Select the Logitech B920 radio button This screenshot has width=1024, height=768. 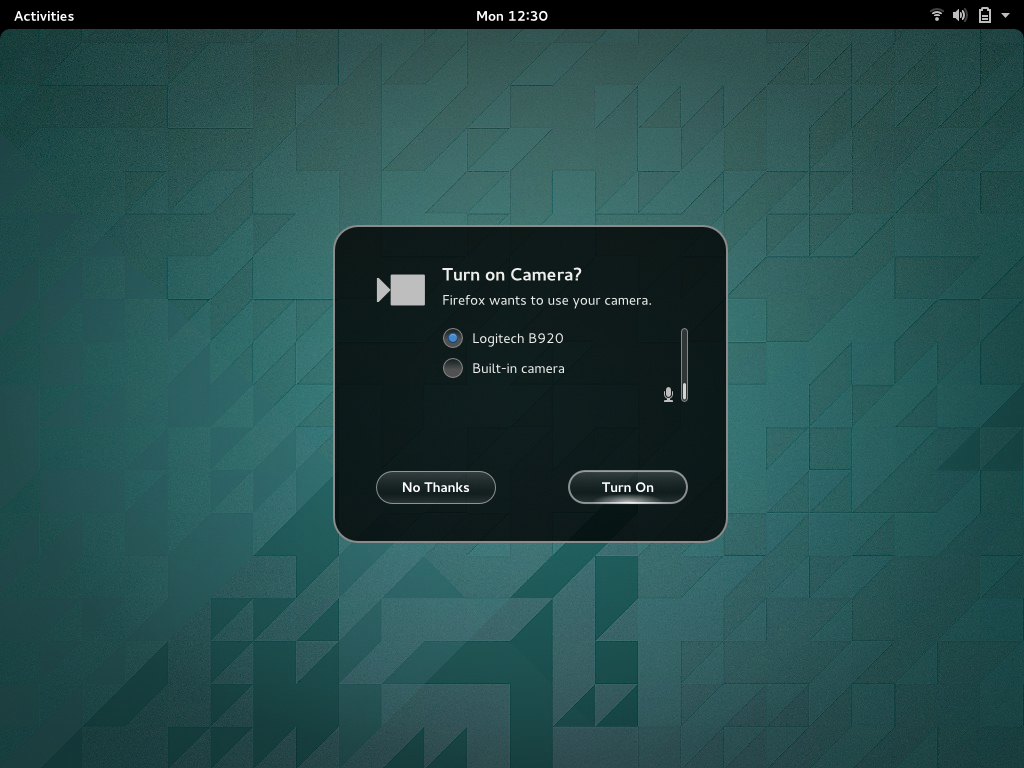point(453,338)
